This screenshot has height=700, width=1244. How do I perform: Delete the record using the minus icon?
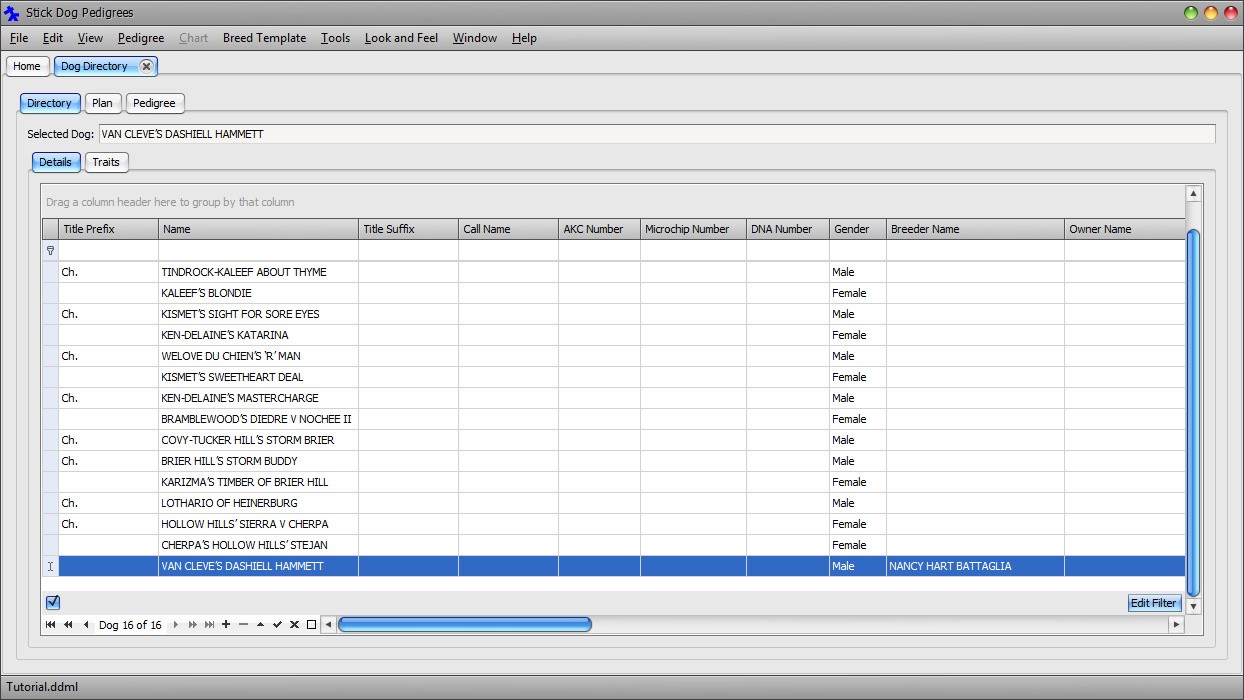point(243,625)
